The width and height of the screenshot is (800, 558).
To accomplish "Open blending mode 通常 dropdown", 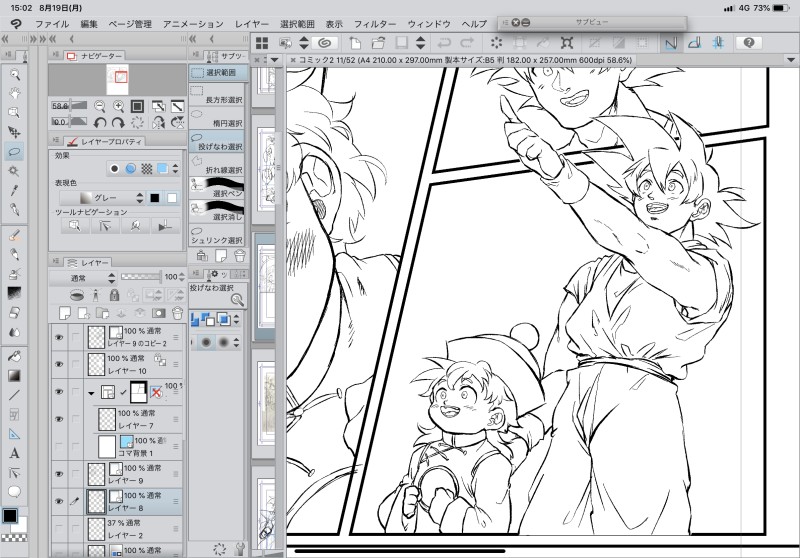I will 84,278.
